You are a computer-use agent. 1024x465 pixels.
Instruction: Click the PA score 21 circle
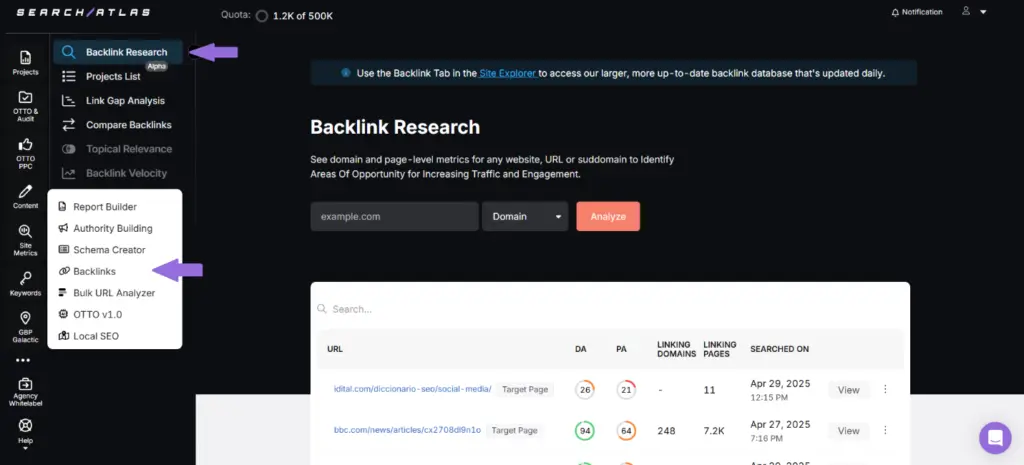[x=626, y=390]
